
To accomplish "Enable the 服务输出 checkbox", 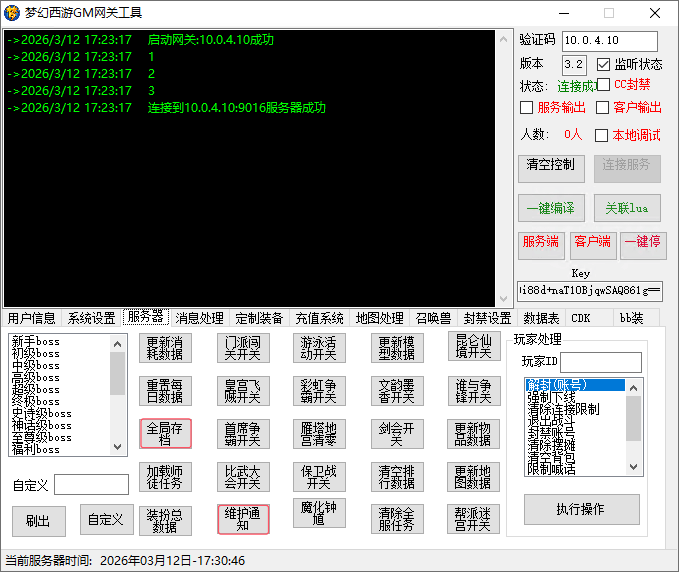I will (527, 108).
